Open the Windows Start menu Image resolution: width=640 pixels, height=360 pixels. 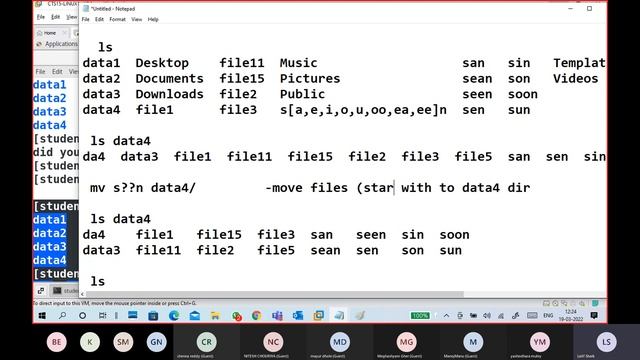[x=42, y=316]
